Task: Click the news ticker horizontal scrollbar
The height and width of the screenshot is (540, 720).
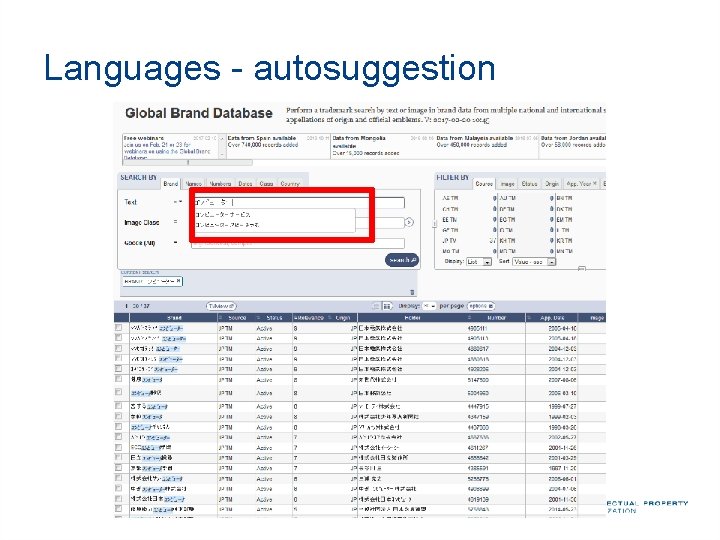Action: 187,162
